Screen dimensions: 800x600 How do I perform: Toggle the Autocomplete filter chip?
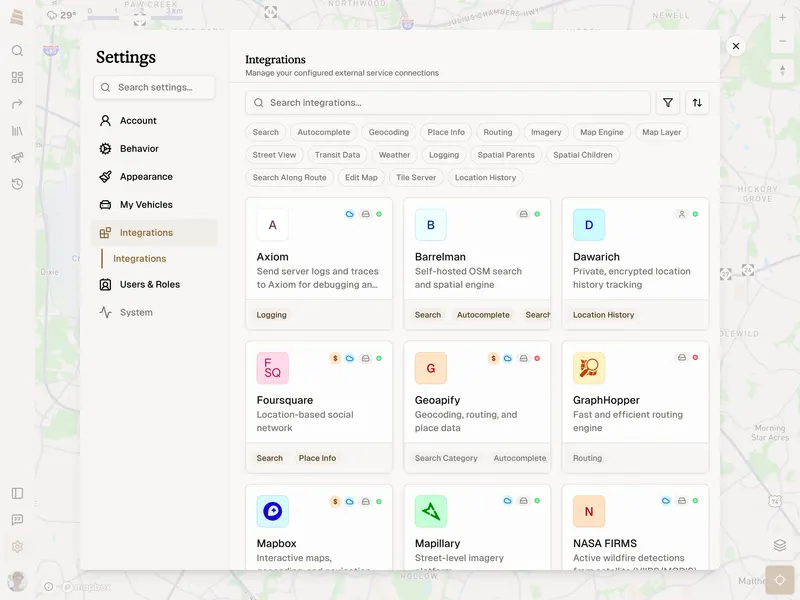323,132
